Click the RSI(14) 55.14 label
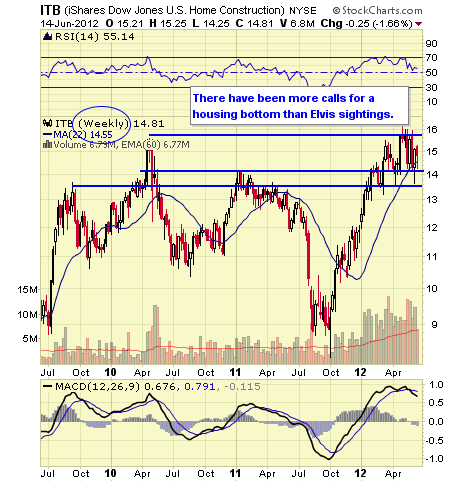This screenshot has height=482, width=460. [x=94, y=36]
